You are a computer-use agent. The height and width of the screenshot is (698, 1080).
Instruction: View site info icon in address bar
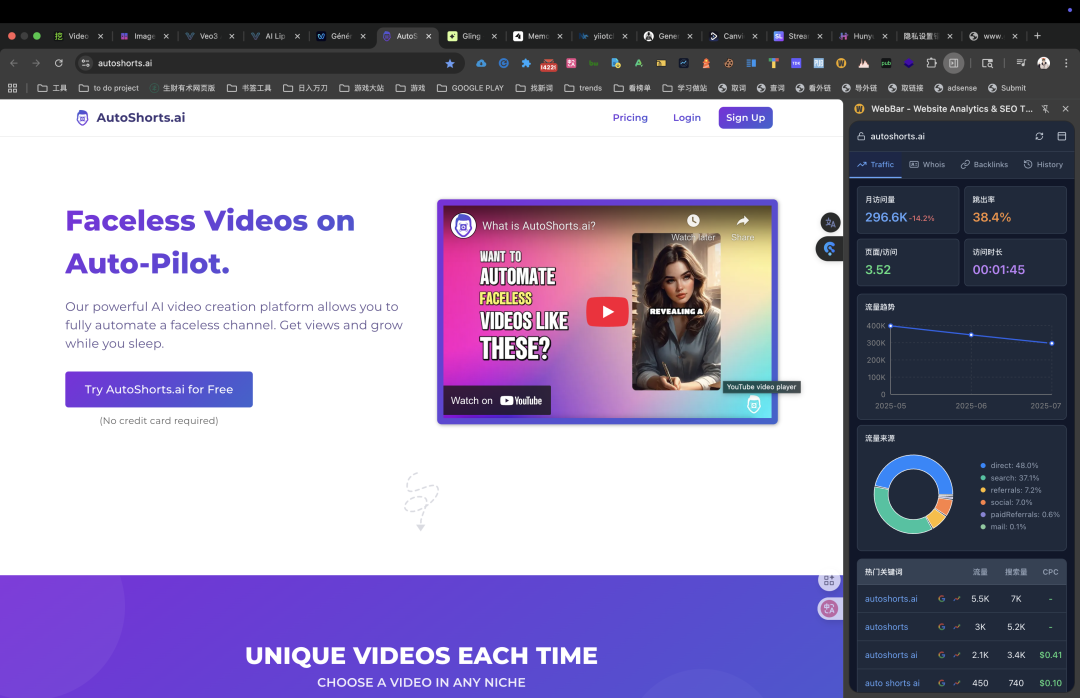[x=85, y=63]
